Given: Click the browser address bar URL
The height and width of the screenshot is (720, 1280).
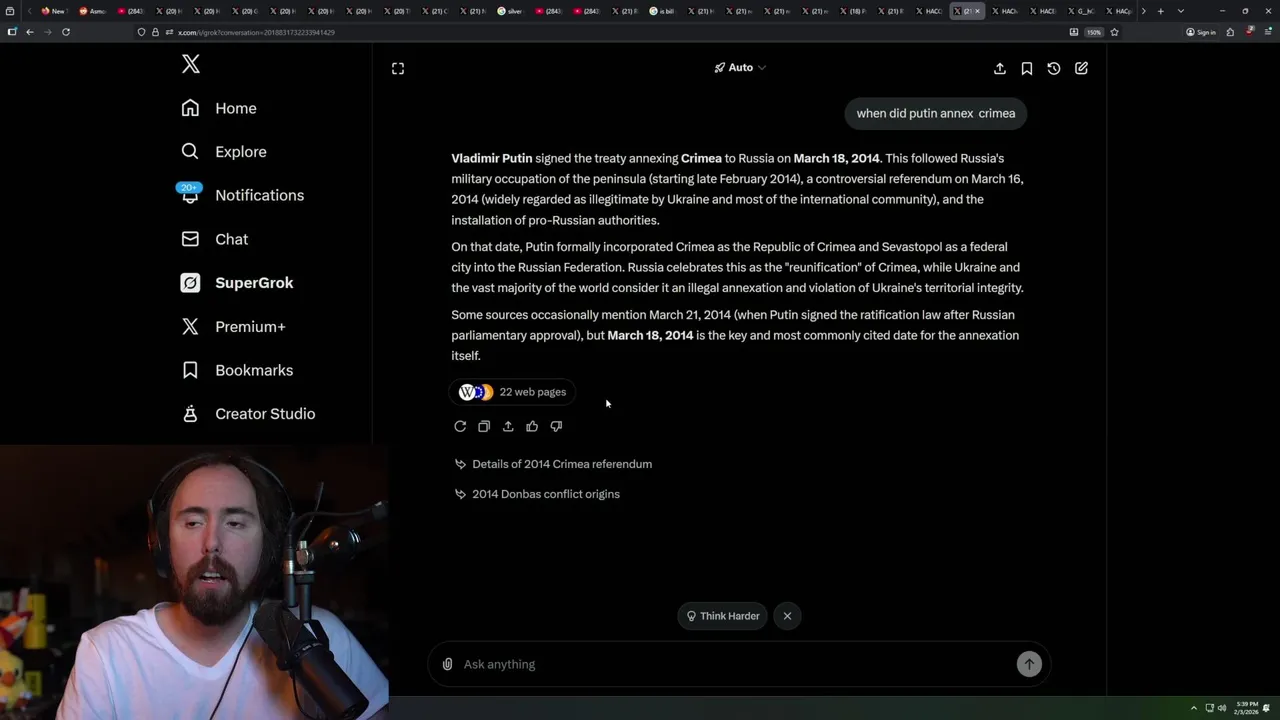Looking at the screenshot, I should tap(256, 32).
